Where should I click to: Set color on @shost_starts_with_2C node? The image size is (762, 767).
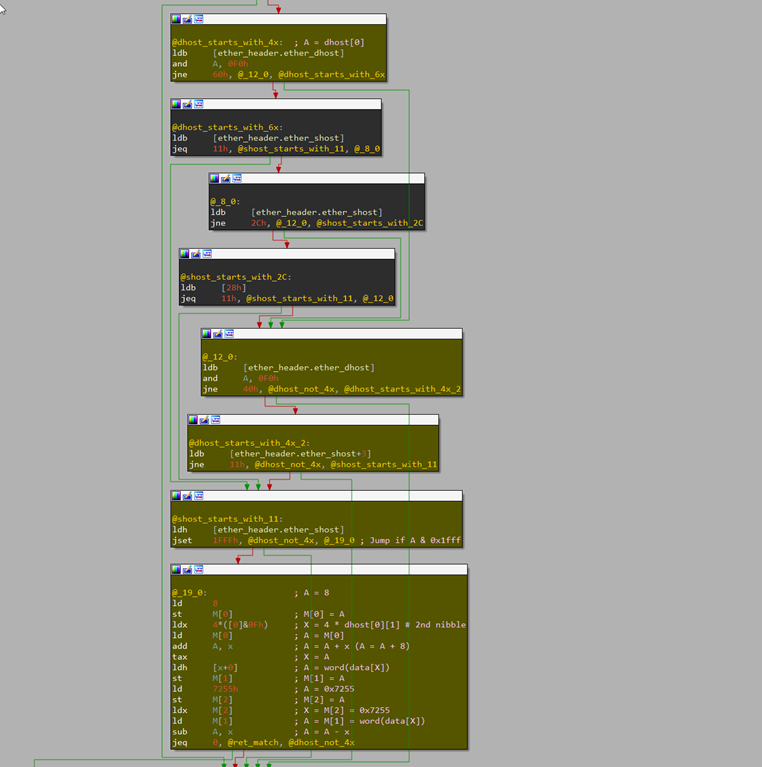pos(184,253)
